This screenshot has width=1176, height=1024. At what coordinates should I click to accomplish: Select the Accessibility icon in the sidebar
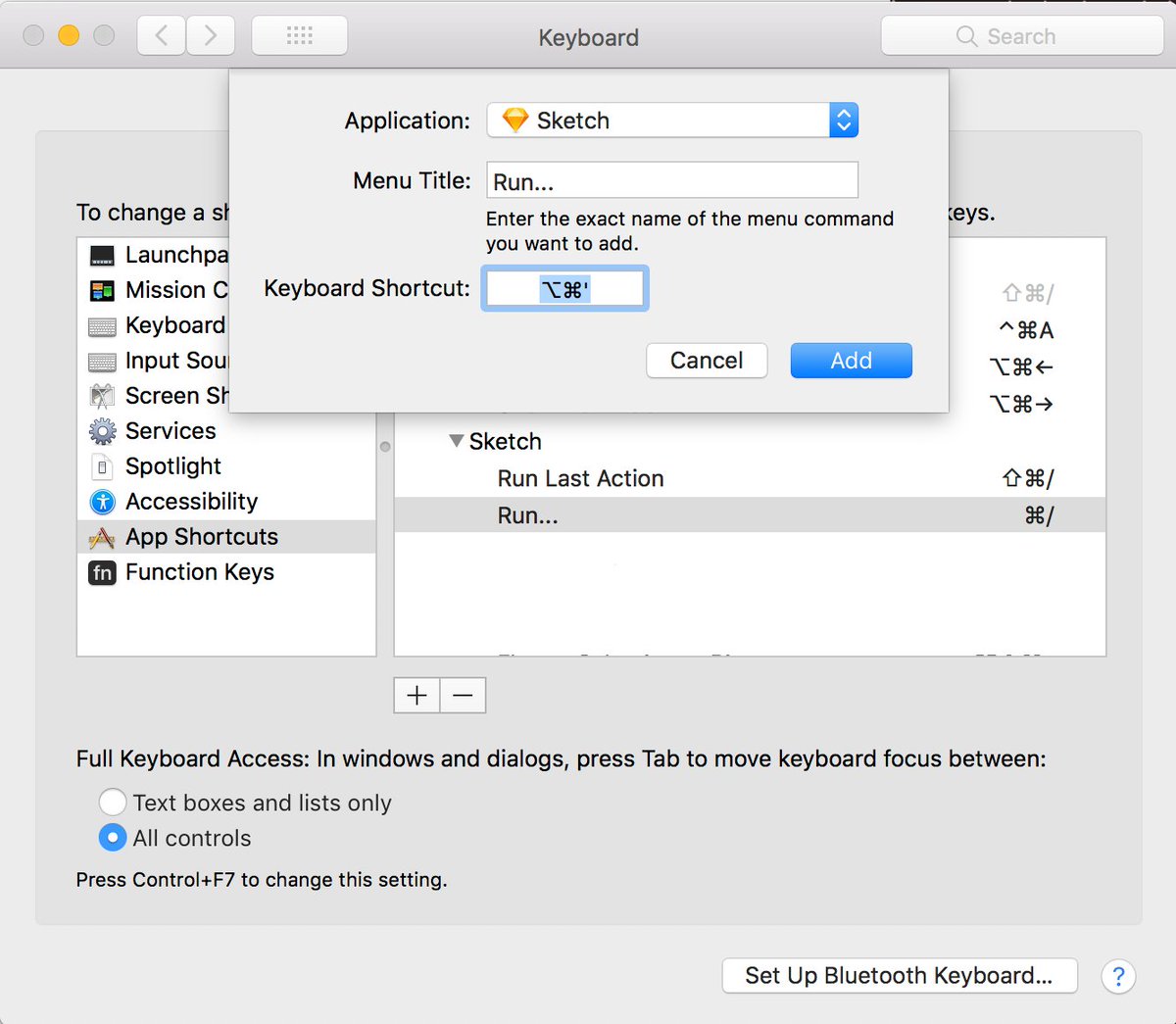tap(102, 502)
